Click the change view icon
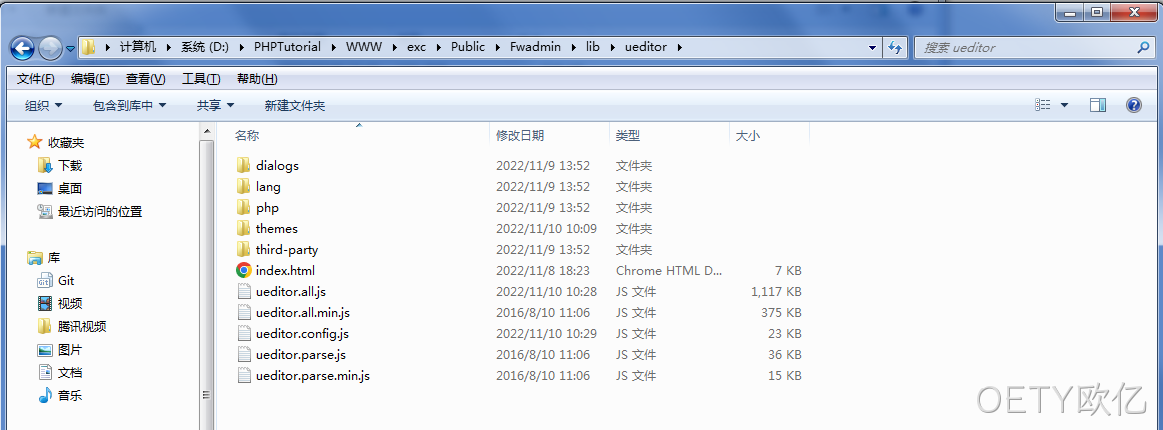The height and width of the screenshot is (430, 1163). (1043, 105)
